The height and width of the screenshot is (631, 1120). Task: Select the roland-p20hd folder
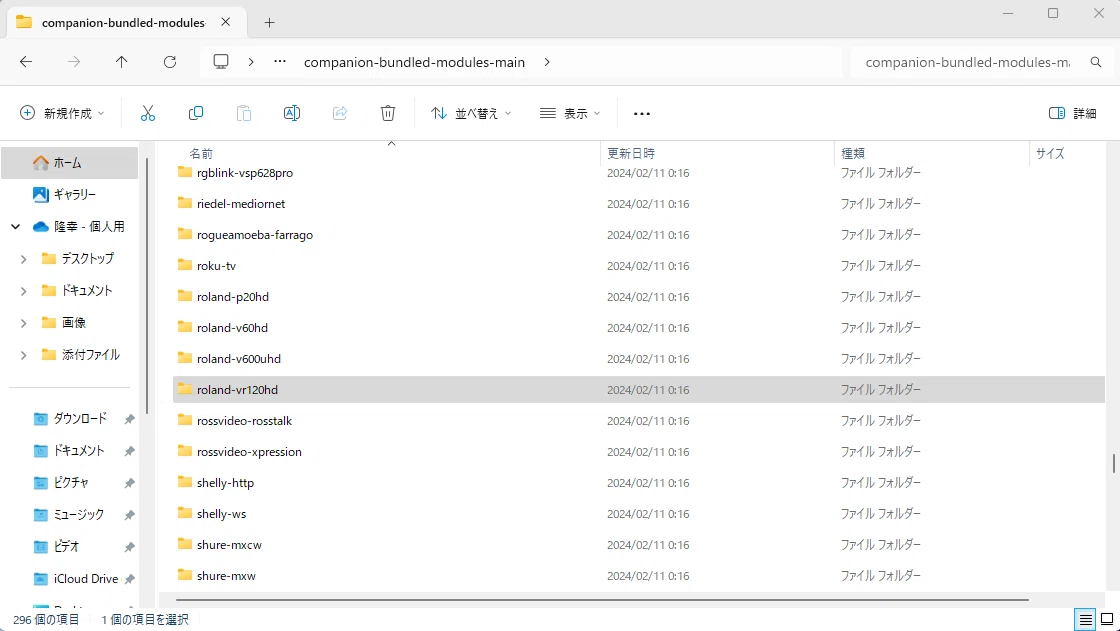(233, 297)
